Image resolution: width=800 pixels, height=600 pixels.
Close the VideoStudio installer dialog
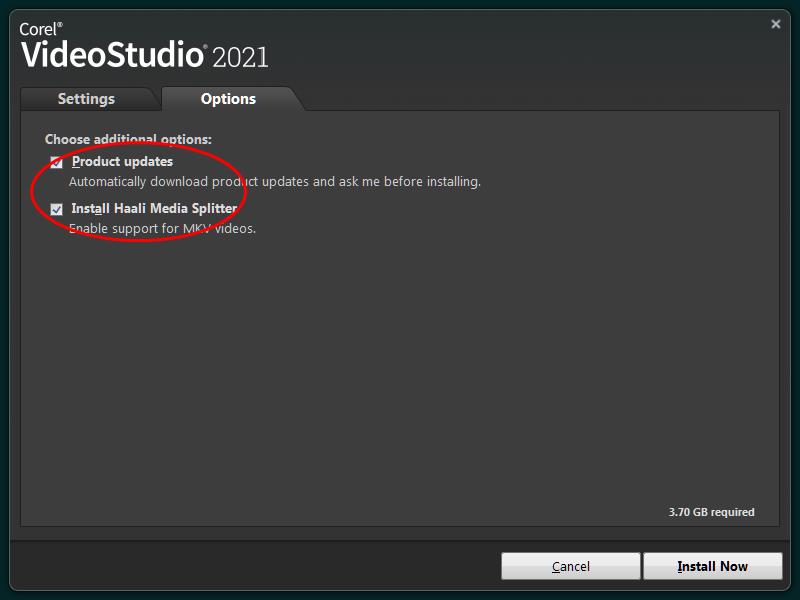776,24
